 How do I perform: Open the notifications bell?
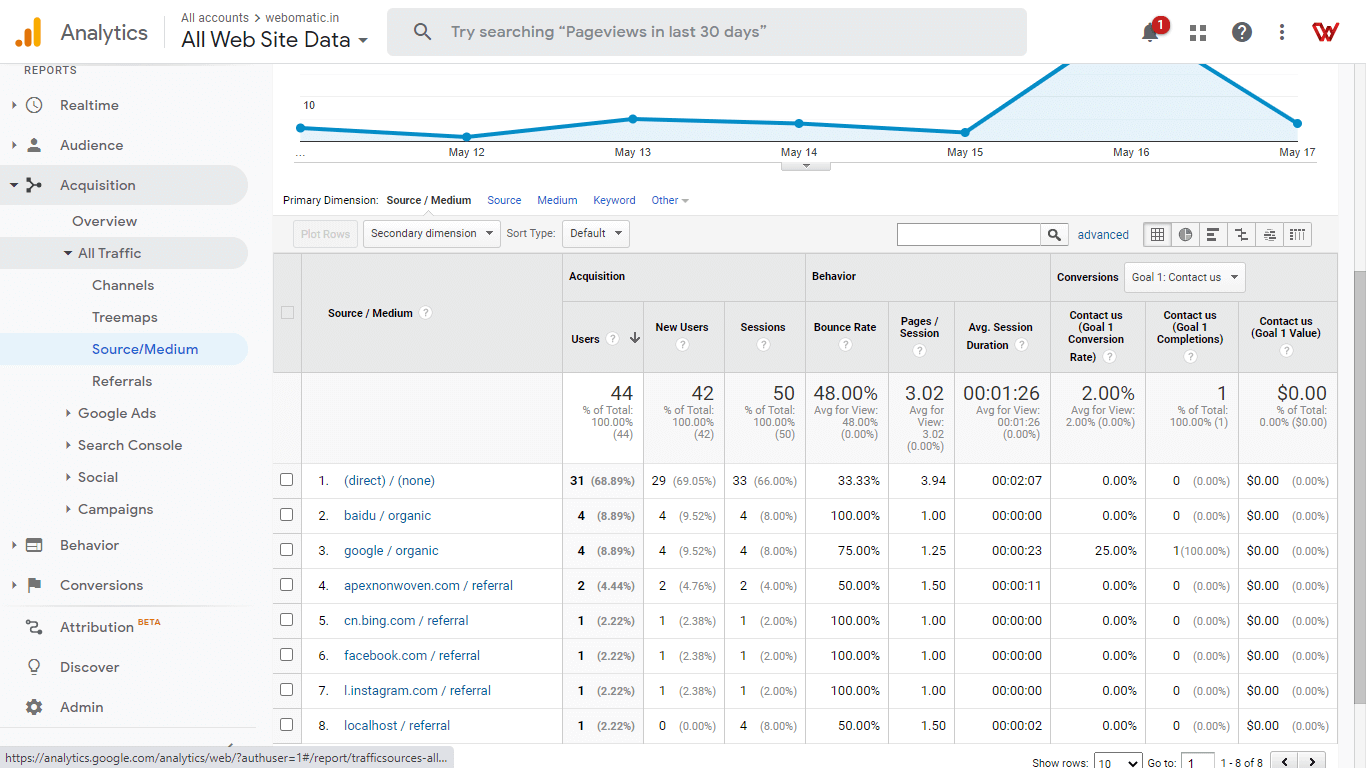coord(1150,32)
